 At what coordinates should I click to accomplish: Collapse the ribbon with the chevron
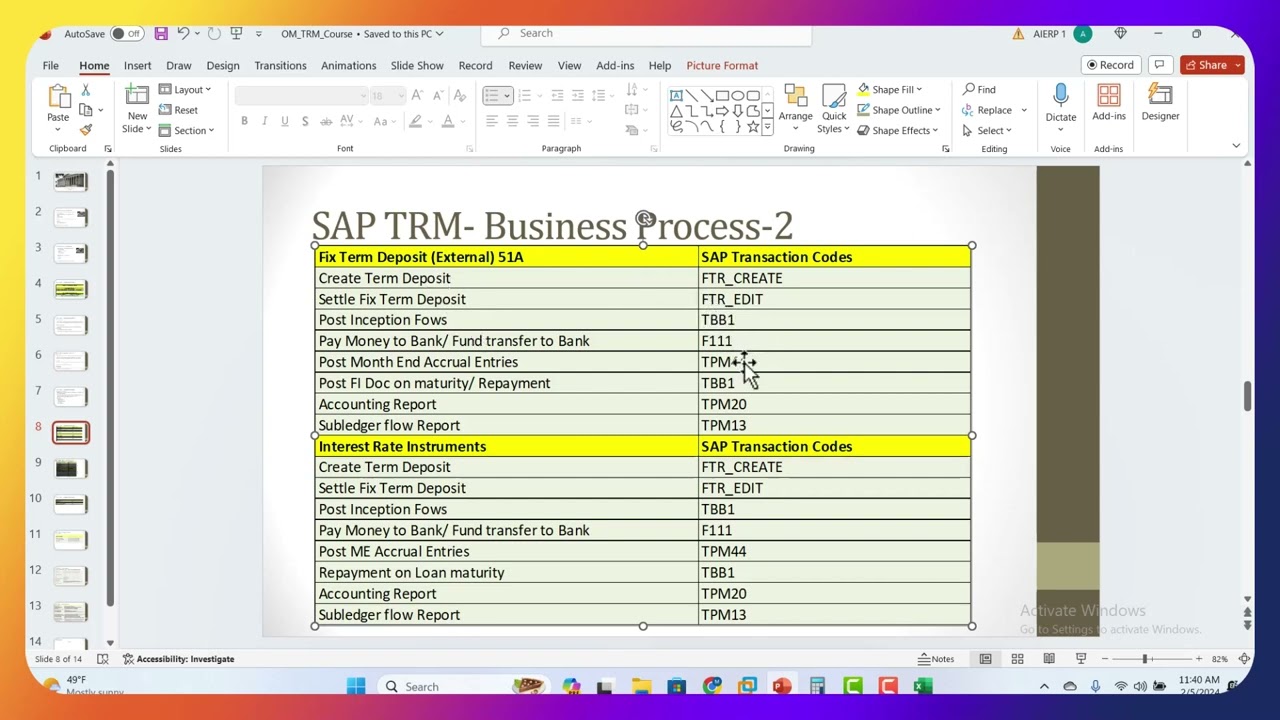[x=1236, y=146]
